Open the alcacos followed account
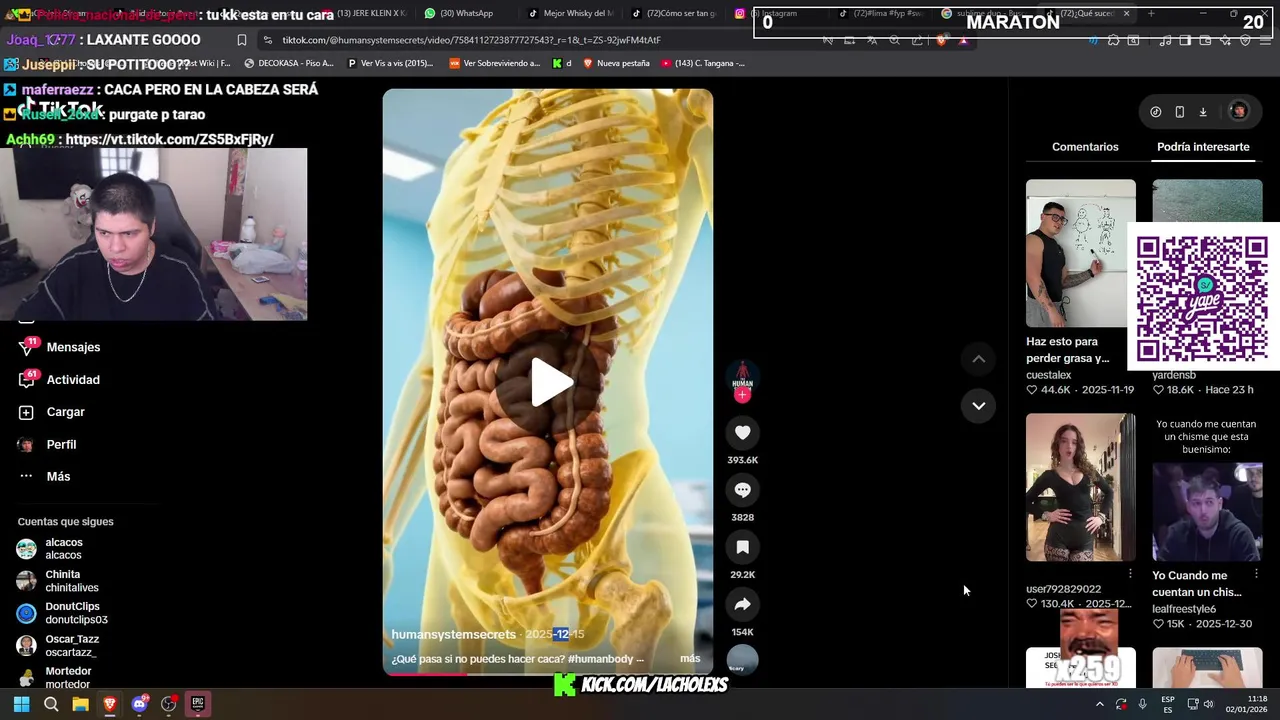The height and width of the screenshot is (720, 1280). coord(50,549)
